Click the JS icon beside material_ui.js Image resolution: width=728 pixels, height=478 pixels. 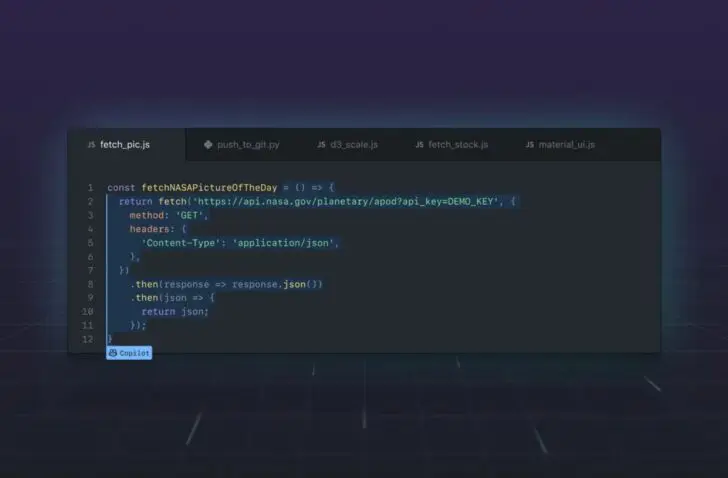click(530, 145)
